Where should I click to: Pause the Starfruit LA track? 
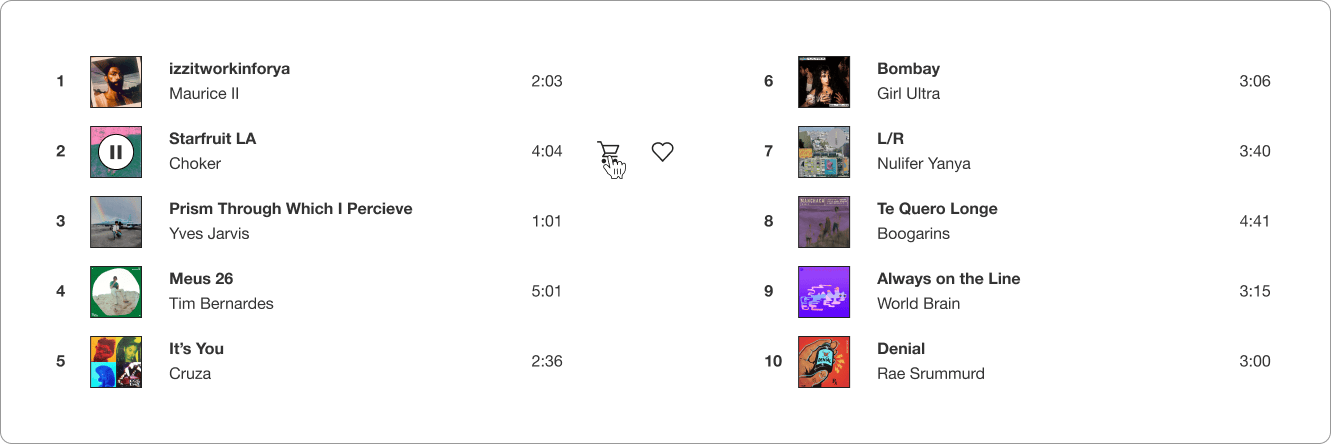116,152
